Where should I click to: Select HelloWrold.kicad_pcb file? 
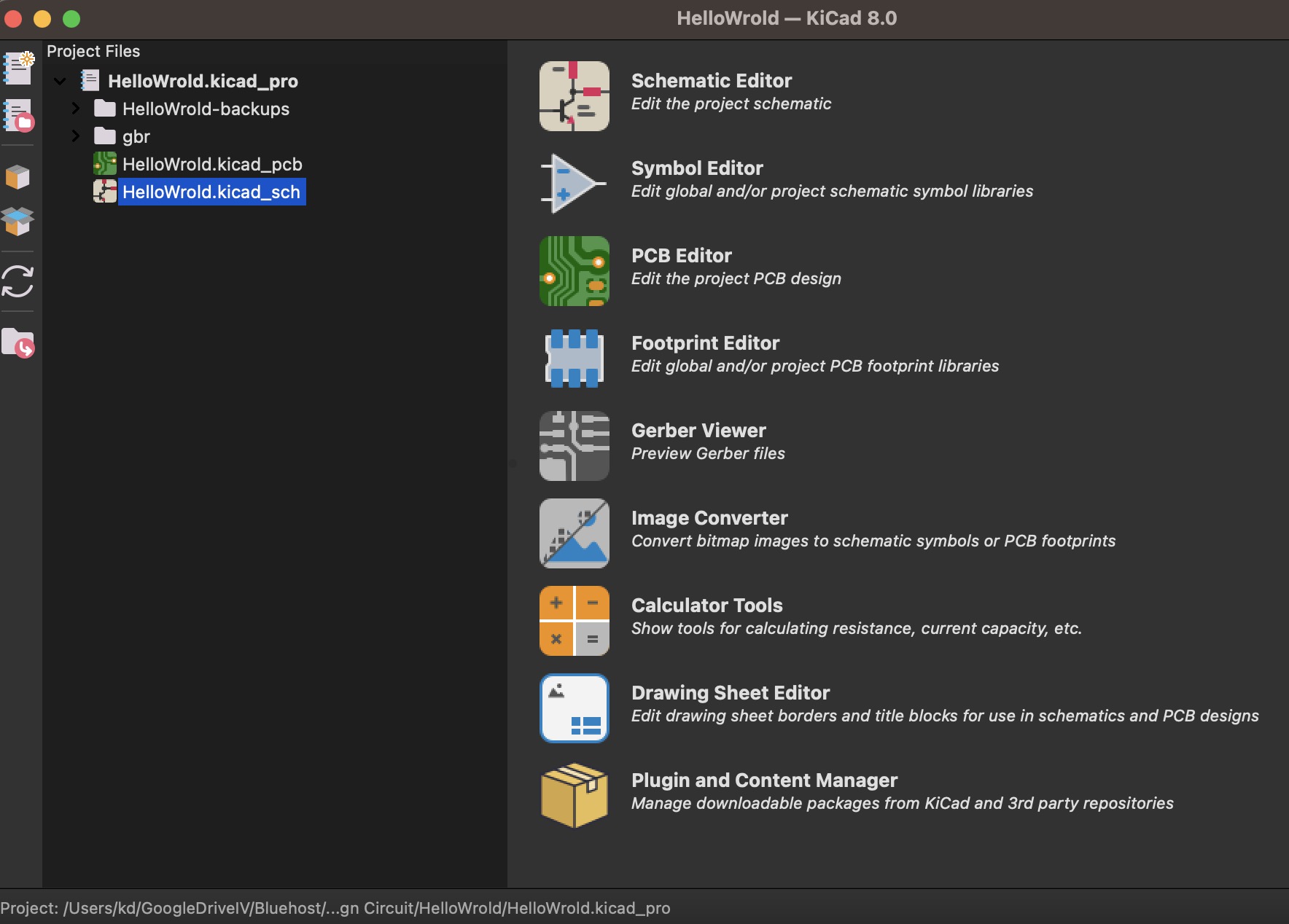[x=212, y=164]
